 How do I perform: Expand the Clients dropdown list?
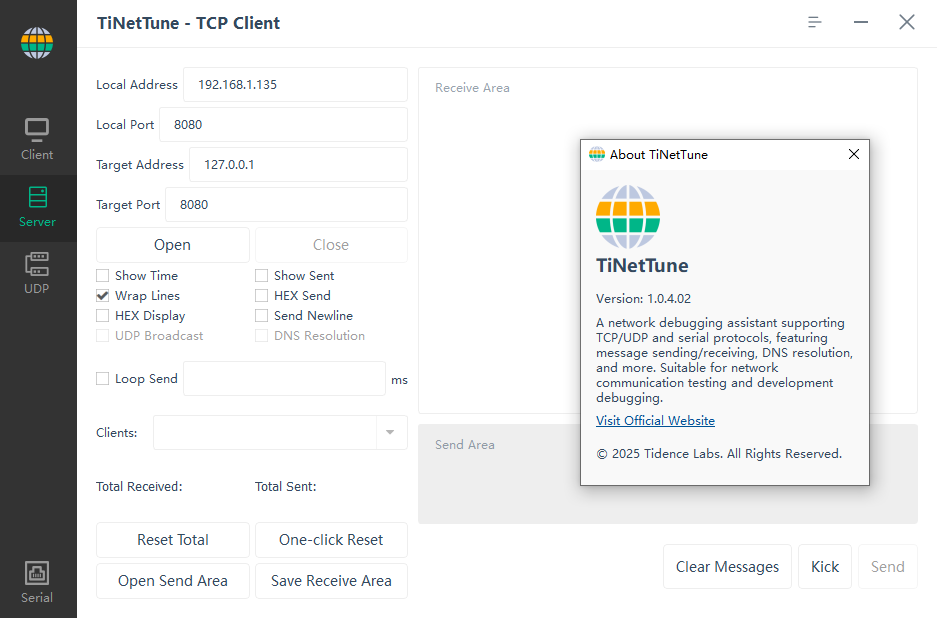point(390,432)
